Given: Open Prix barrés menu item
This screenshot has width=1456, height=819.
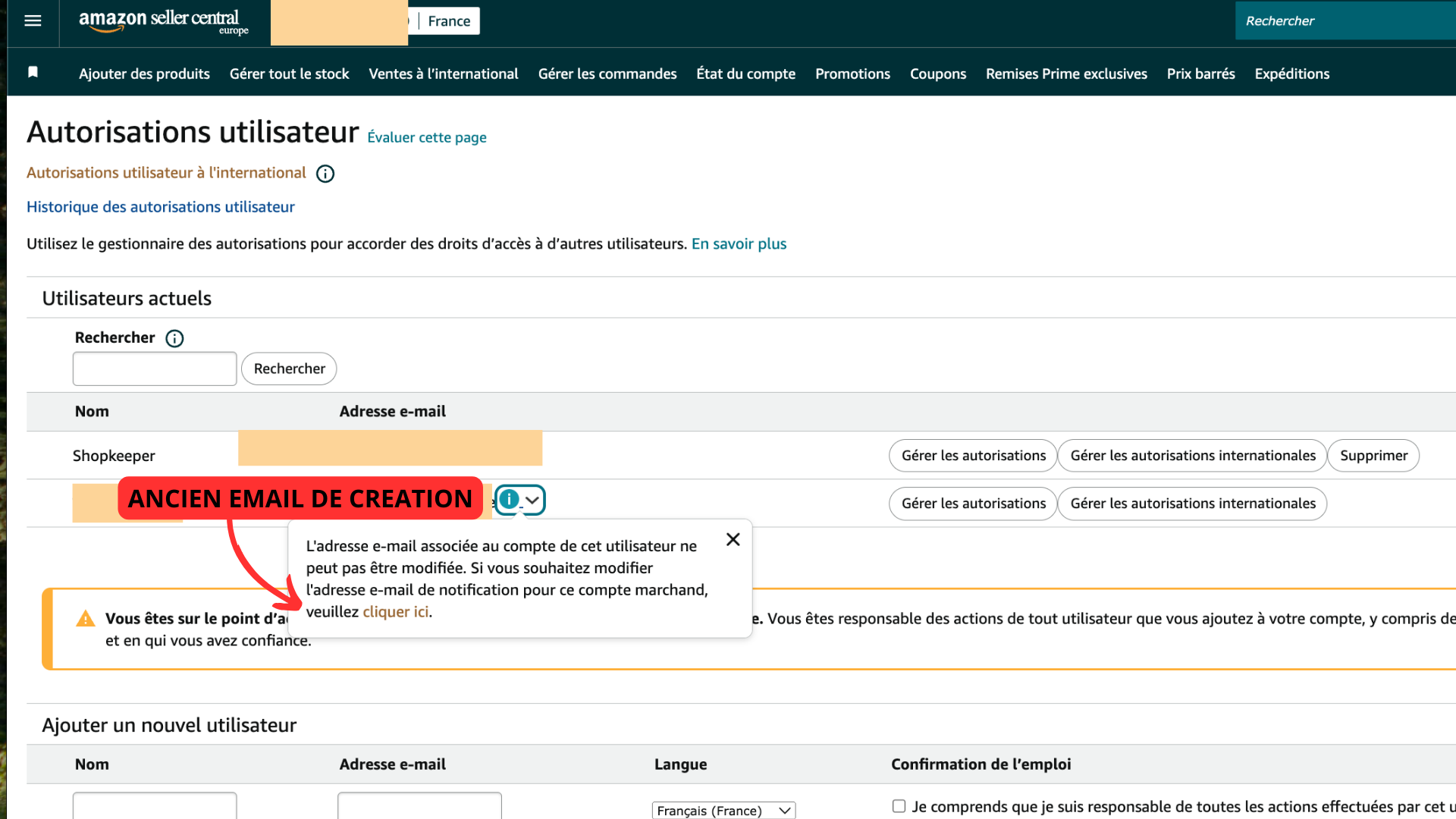Looking at the screenshot, I should coord(1200,74).
